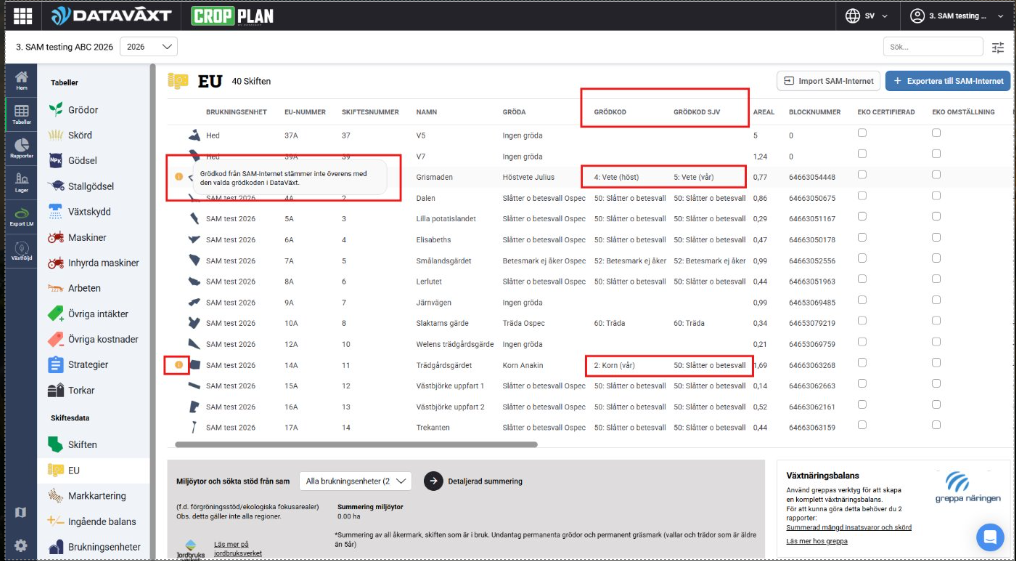Open the app grid launcher icon
Image resolution: width=1016 pixels, height=561 pixels.
coord(22,16)
